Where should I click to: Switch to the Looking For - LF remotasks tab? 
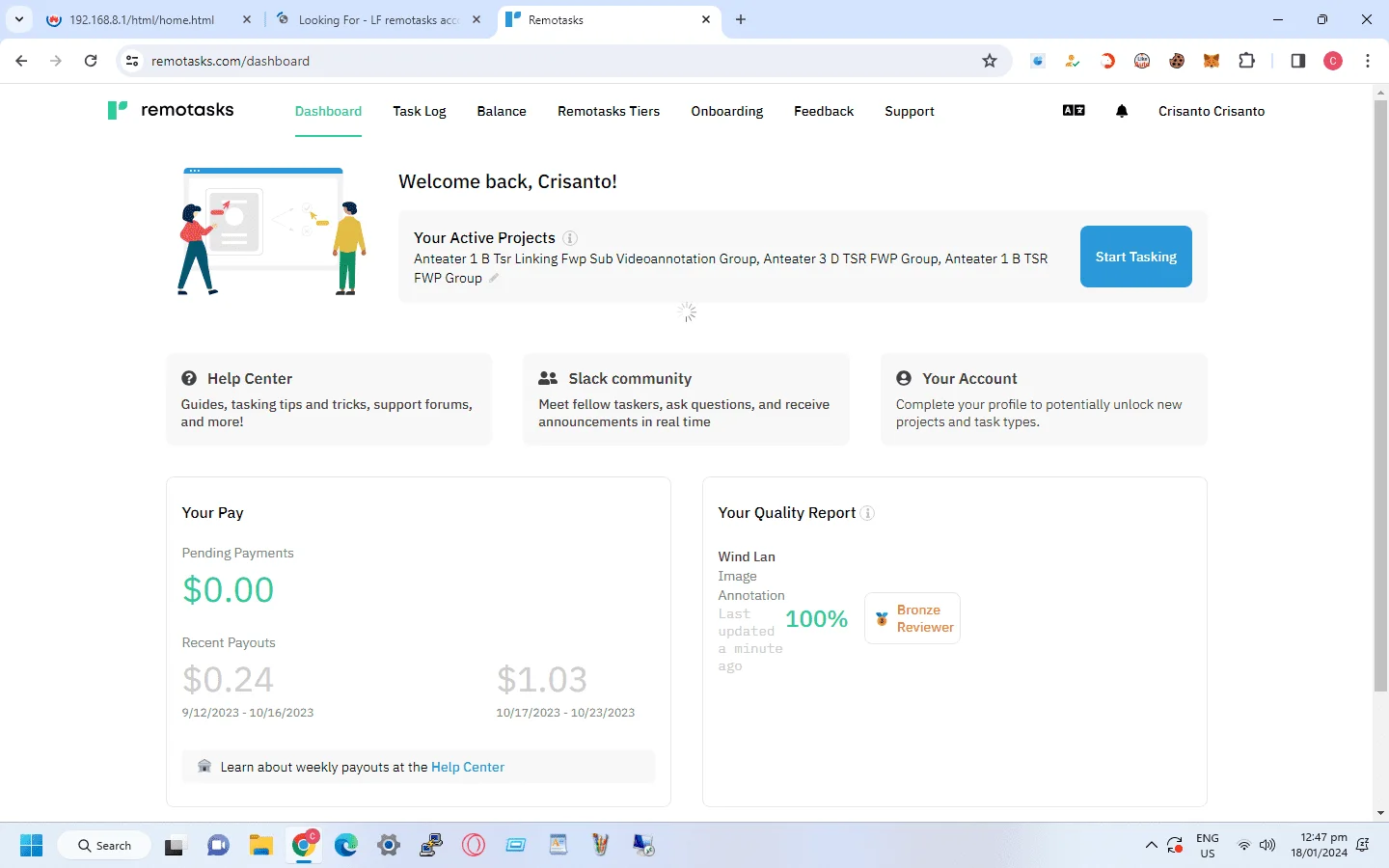tap(378, 19)
